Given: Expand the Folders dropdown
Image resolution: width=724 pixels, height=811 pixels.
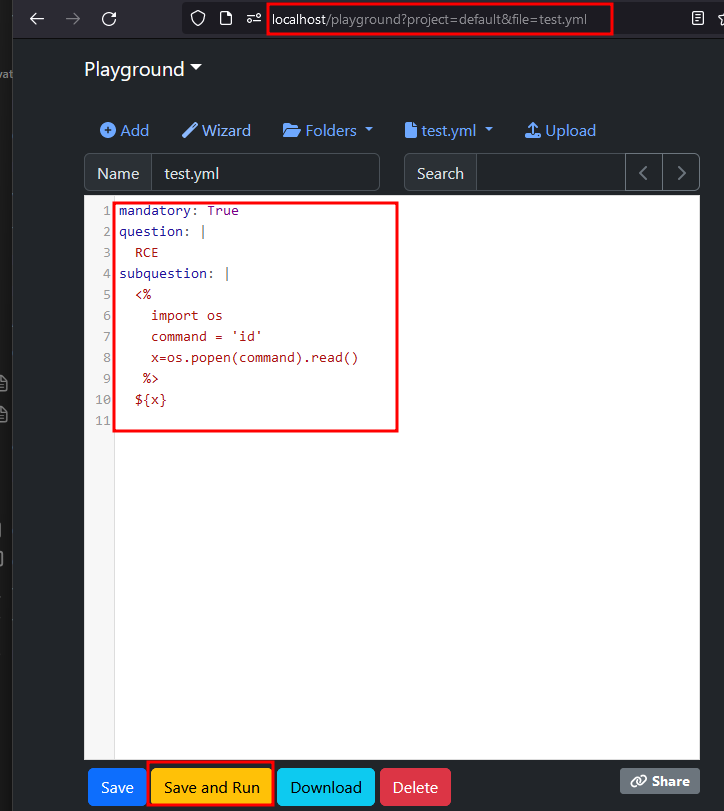Looking at the screenshot, I should coord(328,130).
